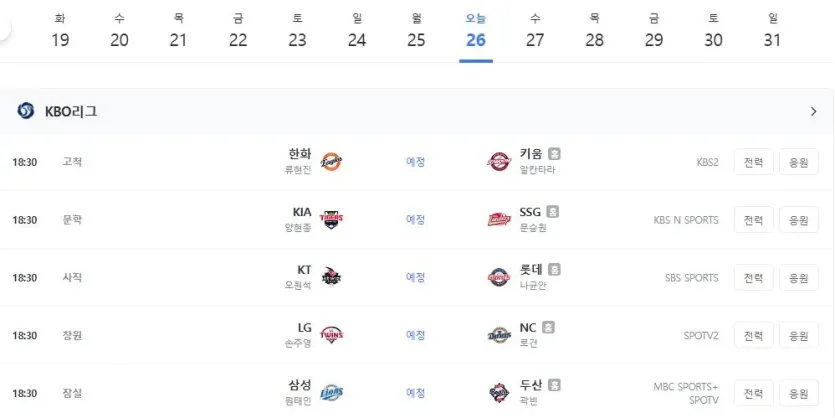
Task: Click 응원 button for KIA vs SSG game
Action: pos(799,220)
